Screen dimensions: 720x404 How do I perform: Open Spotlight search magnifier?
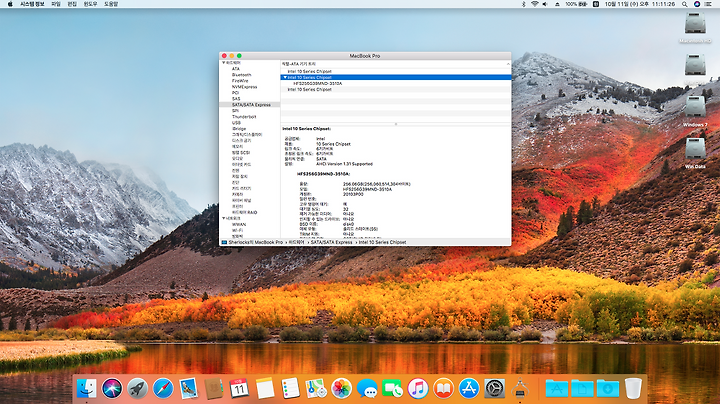point(684,4)
